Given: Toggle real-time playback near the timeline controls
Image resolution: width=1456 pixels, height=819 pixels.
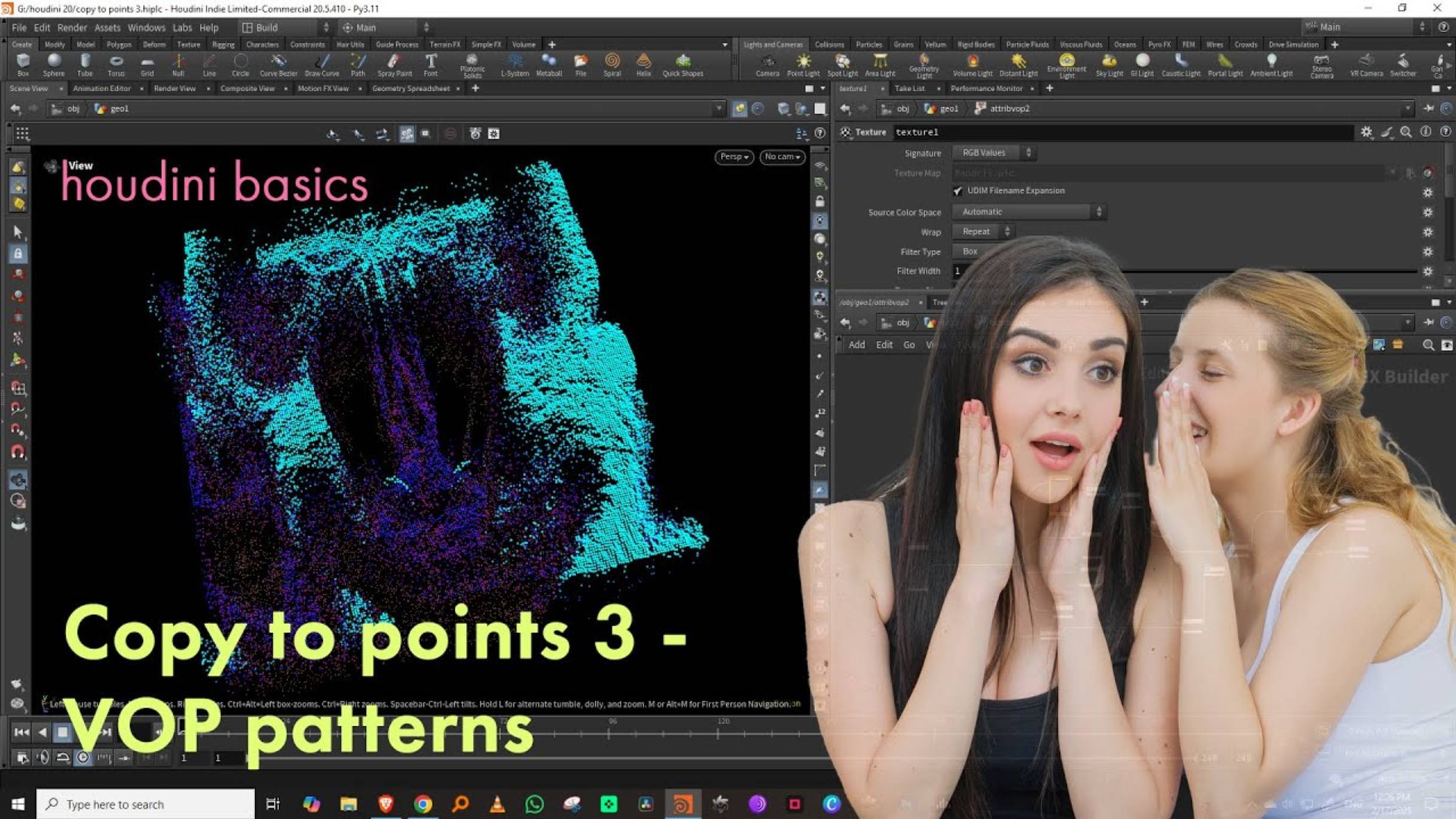Looking at the screenshot, I should (82, 757).
